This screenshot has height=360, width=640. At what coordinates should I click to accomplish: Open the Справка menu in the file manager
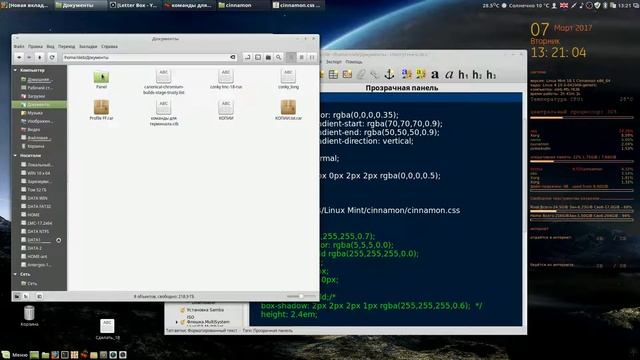109,47
